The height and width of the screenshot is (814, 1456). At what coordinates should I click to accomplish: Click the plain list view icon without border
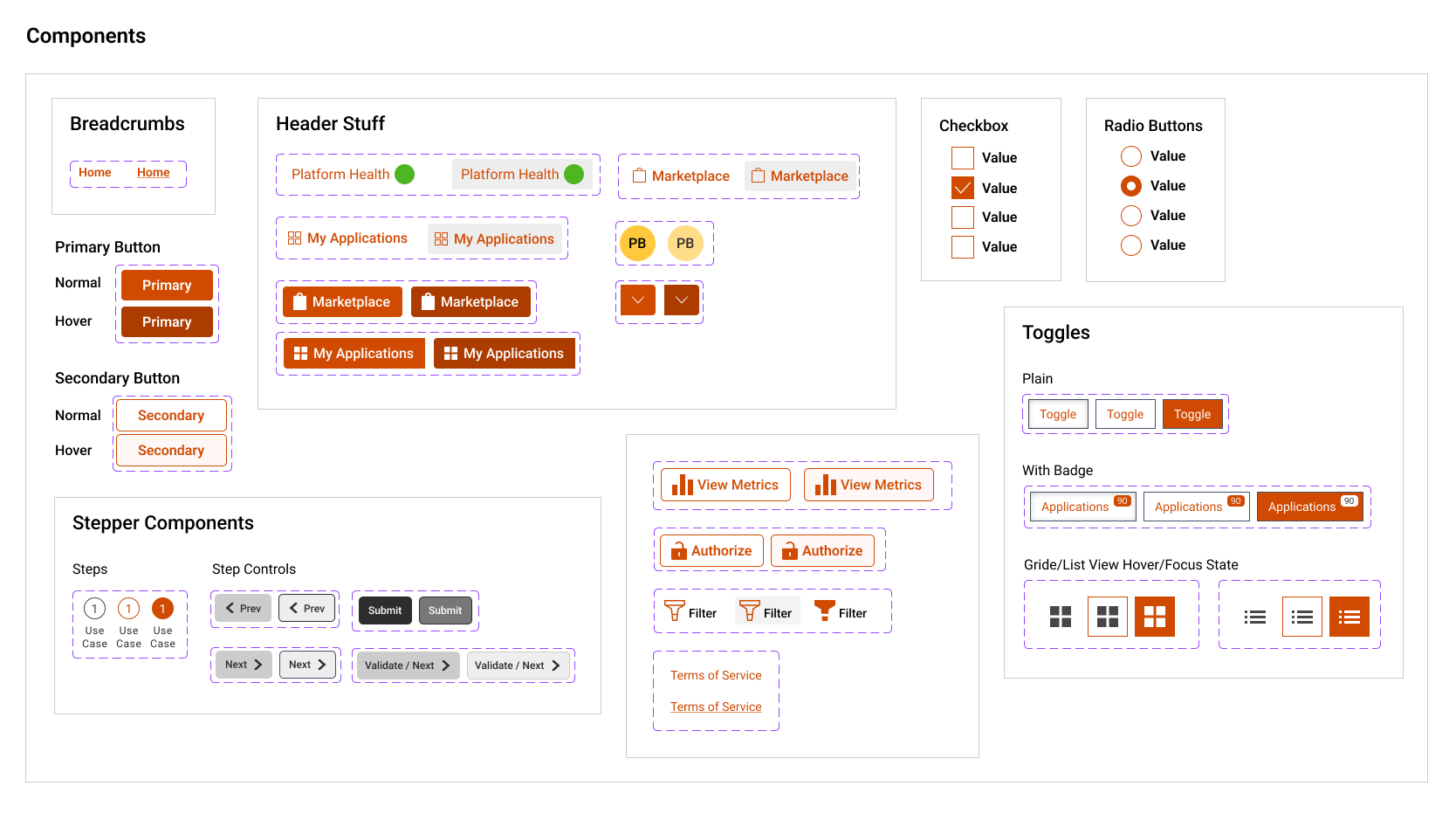(x=1254, y=617)
